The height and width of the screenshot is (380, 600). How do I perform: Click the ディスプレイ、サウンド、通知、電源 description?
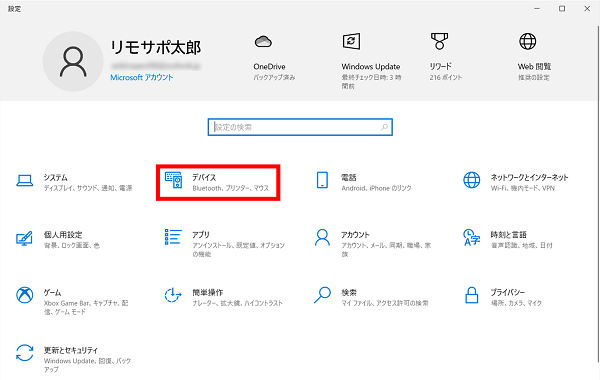[x=88, y=188]
